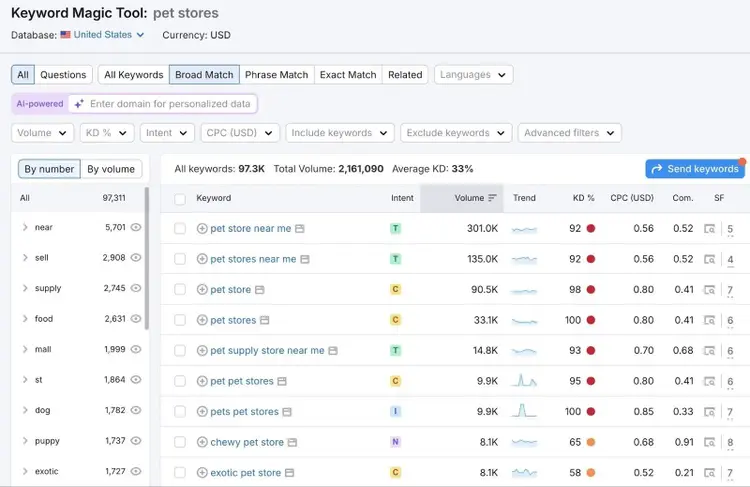Open the Volume filter dropdown
This screenshot has height=487, width=750.
click(x=43, y=133)
